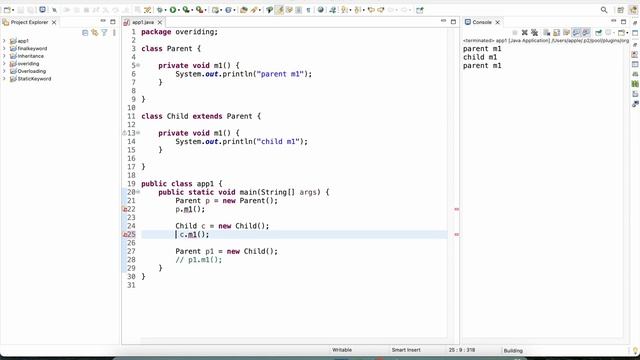
Task: Click the Pin Console icon
Action: tap(598, 33)
